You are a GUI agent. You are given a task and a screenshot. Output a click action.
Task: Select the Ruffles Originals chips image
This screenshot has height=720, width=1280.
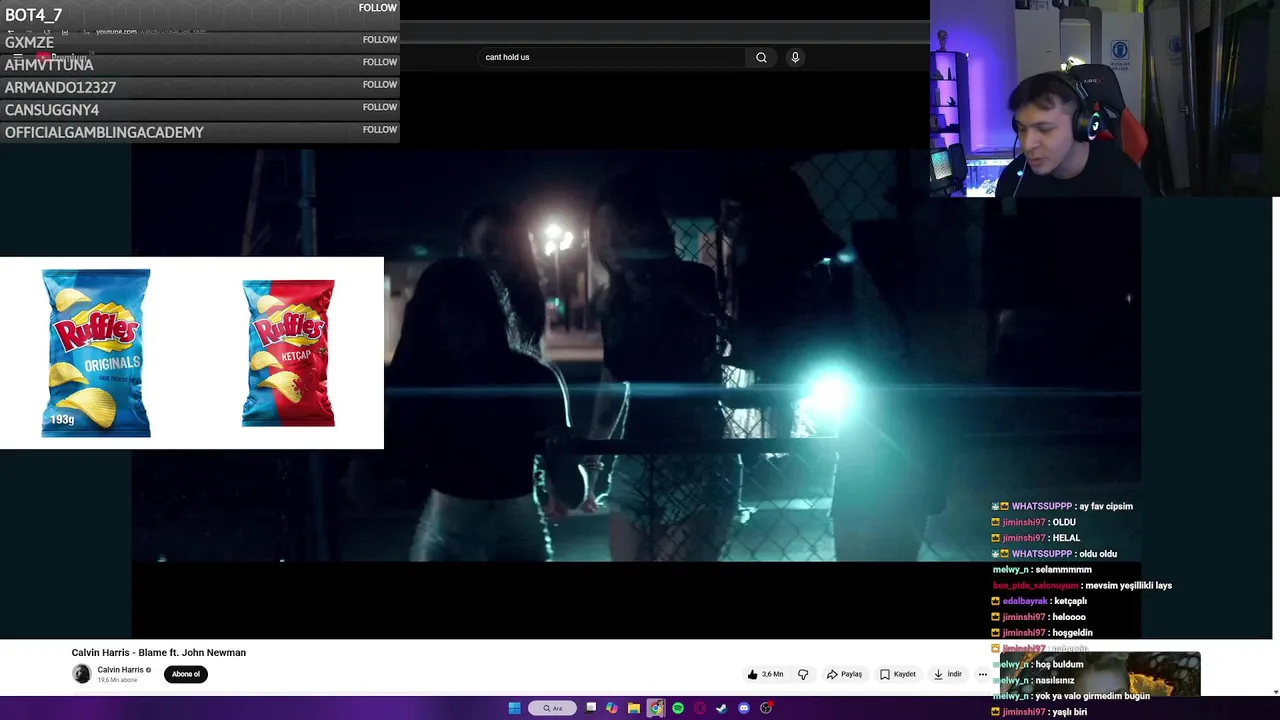click(96, 353)
